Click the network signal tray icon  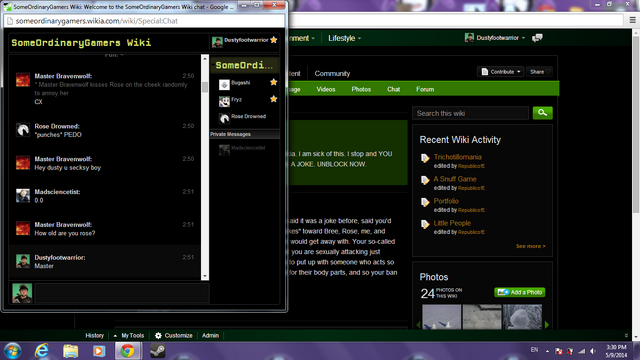(582, 351)
